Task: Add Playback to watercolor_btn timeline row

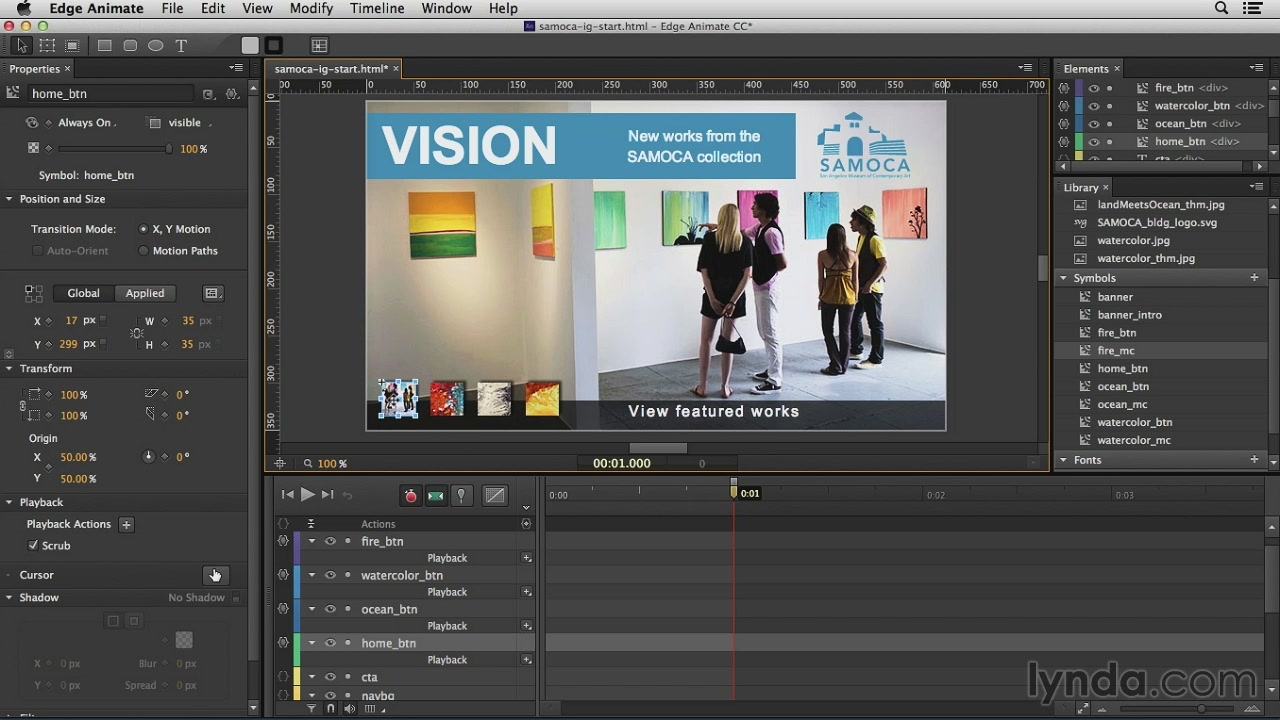Action: tap(527, 592)
